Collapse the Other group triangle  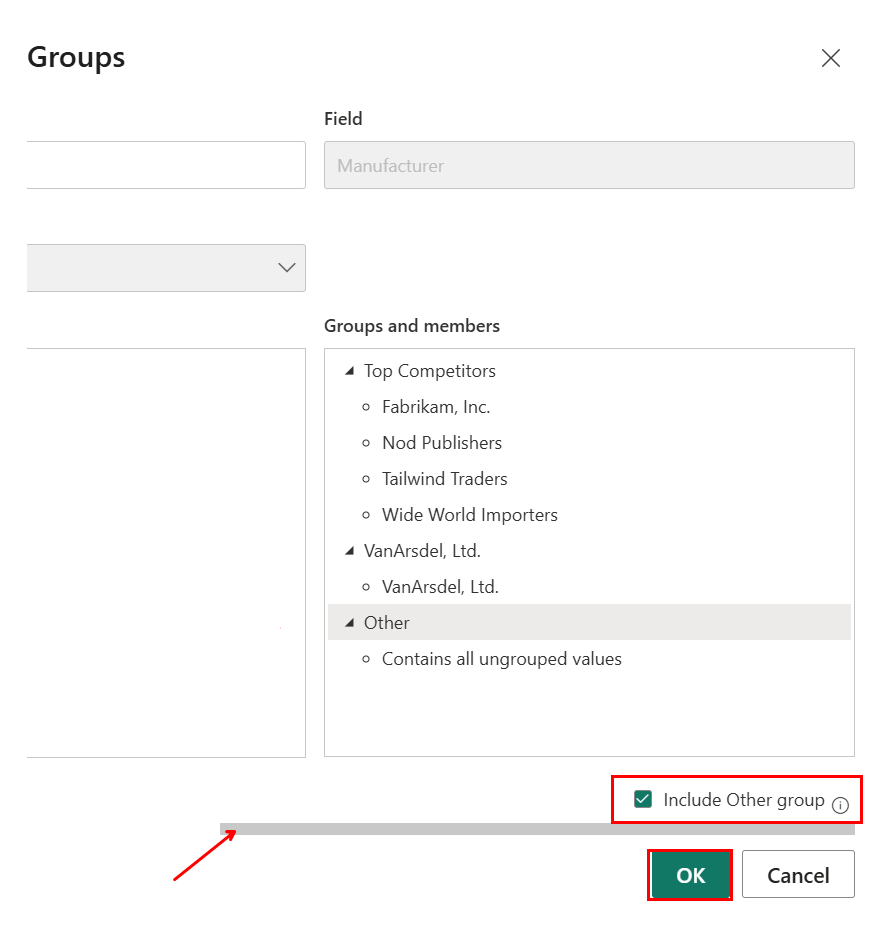point(349,623)
